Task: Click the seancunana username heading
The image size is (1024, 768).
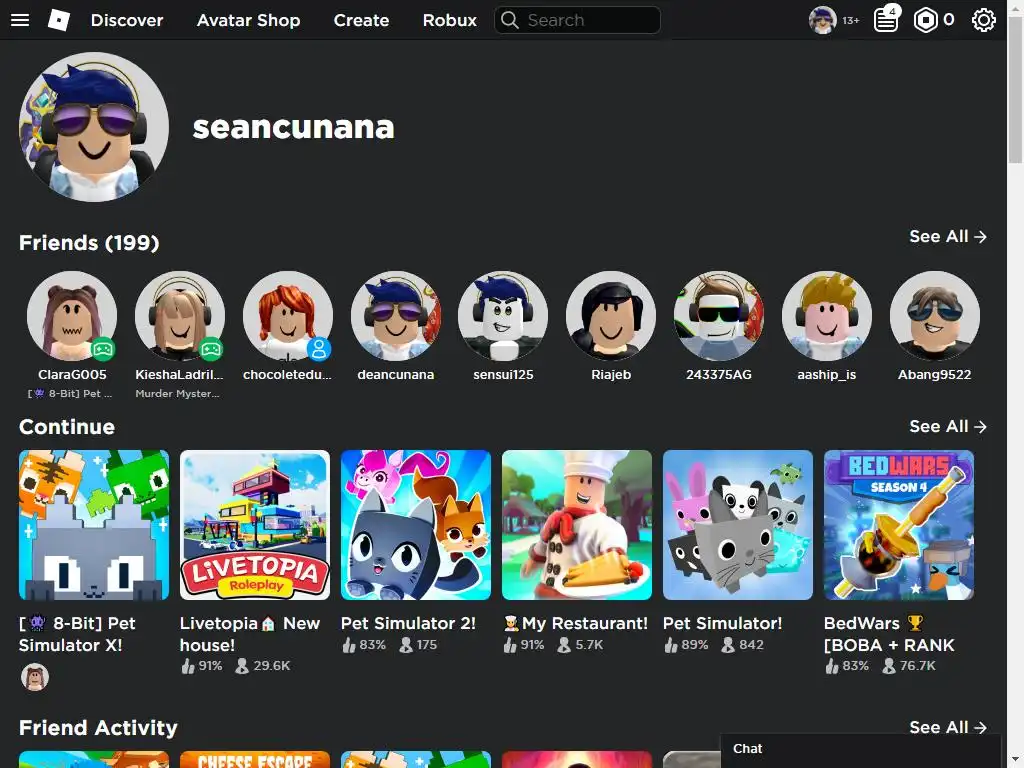Action: click(293, 127)
